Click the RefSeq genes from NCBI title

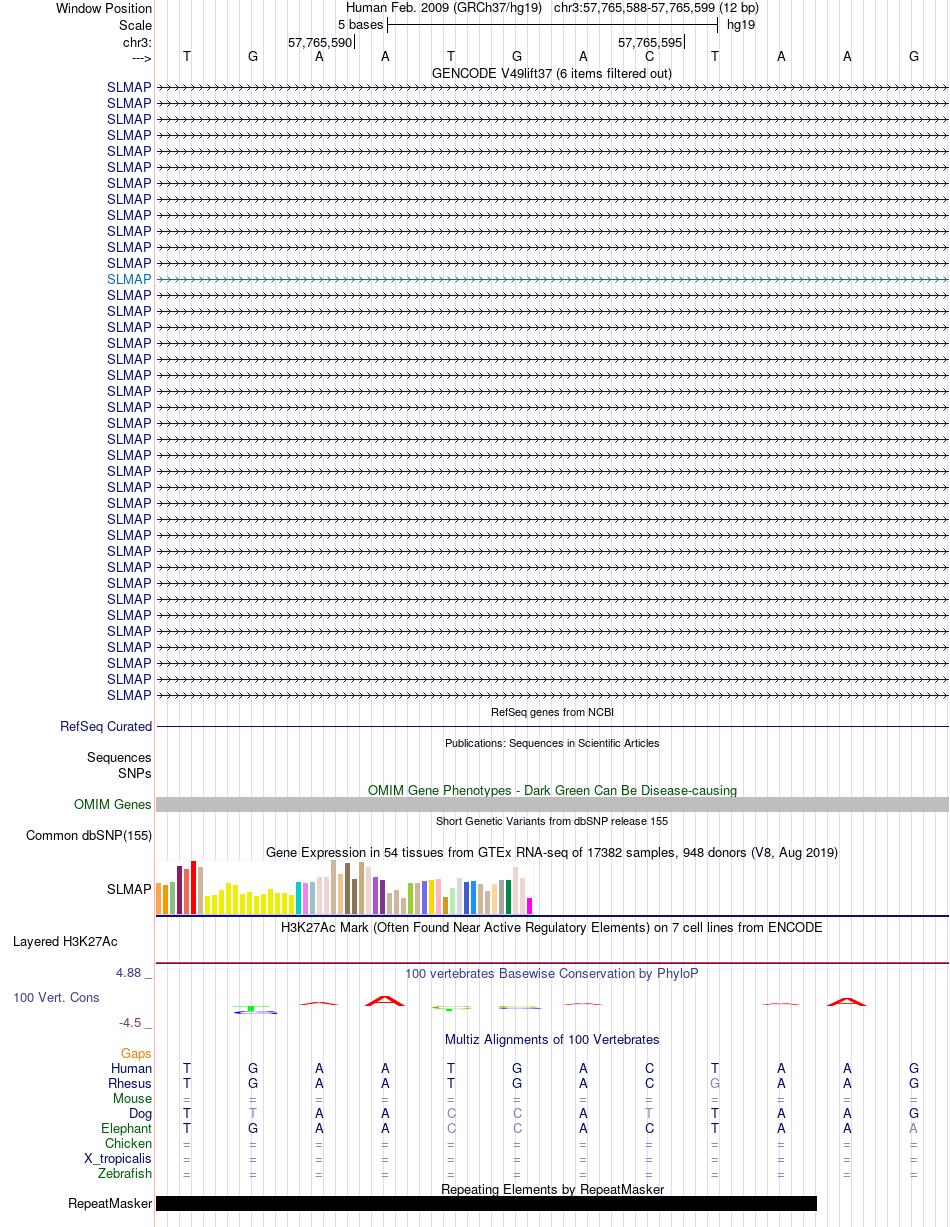(x=552, y=712)
